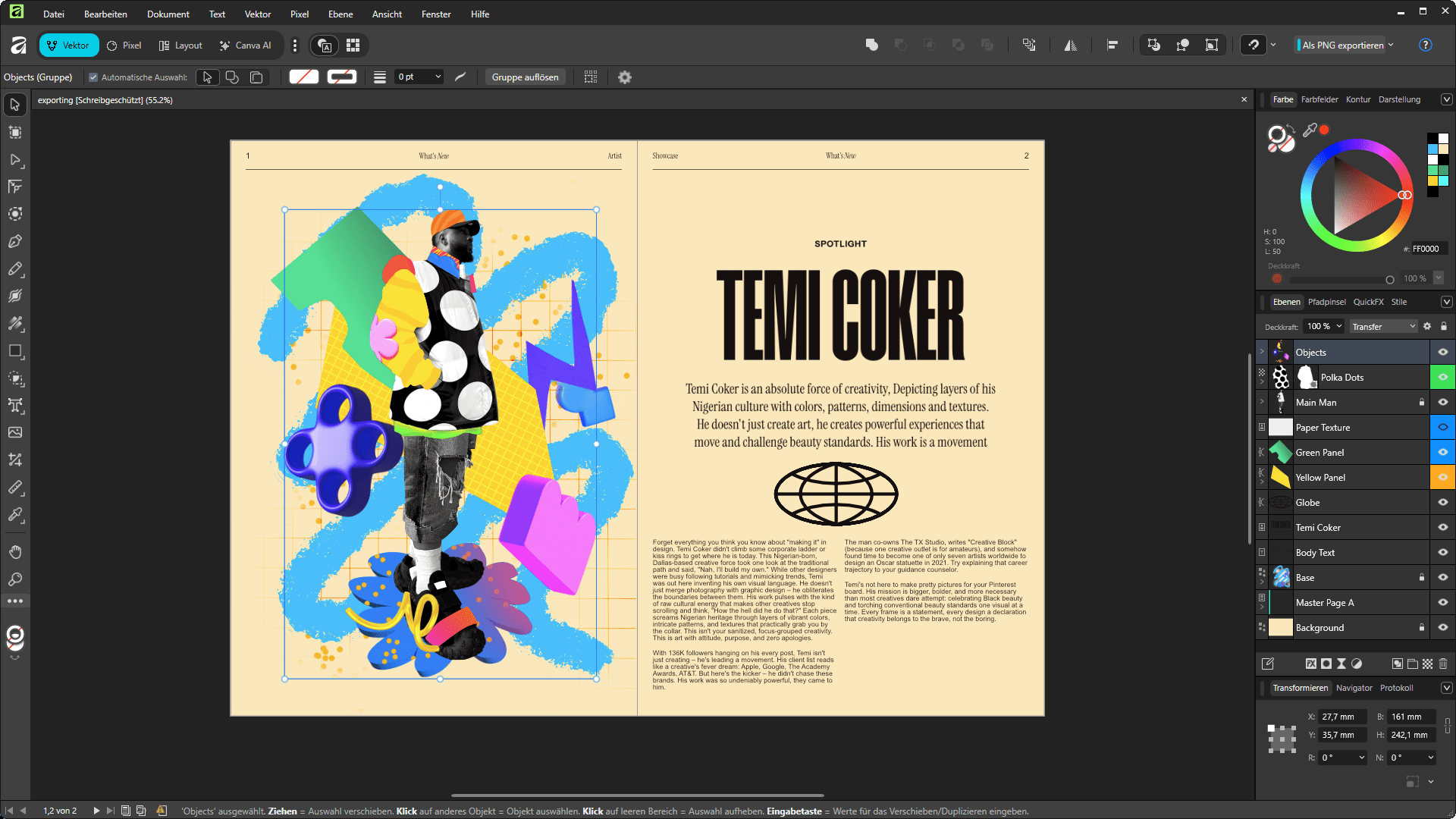This screenshot has height=819, width=1456.
Task: Switch to the Navigator tab
Action: (x=1354, y=688)
